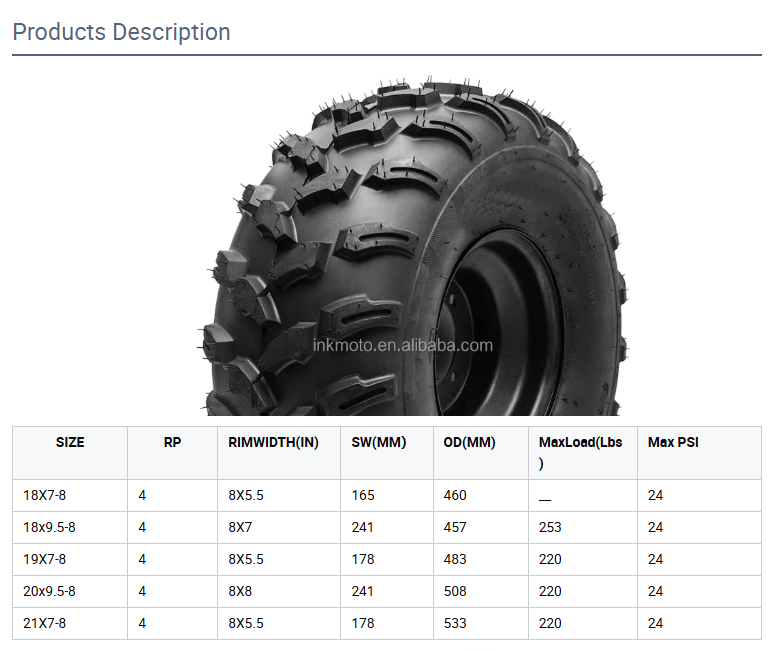Click the 20x9.5-8 size cell
Screen dimensions: 776x651
point(49,591)
